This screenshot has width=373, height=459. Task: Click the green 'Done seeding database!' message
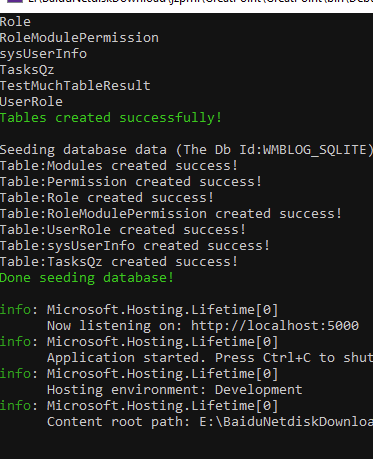pos(87,278)
